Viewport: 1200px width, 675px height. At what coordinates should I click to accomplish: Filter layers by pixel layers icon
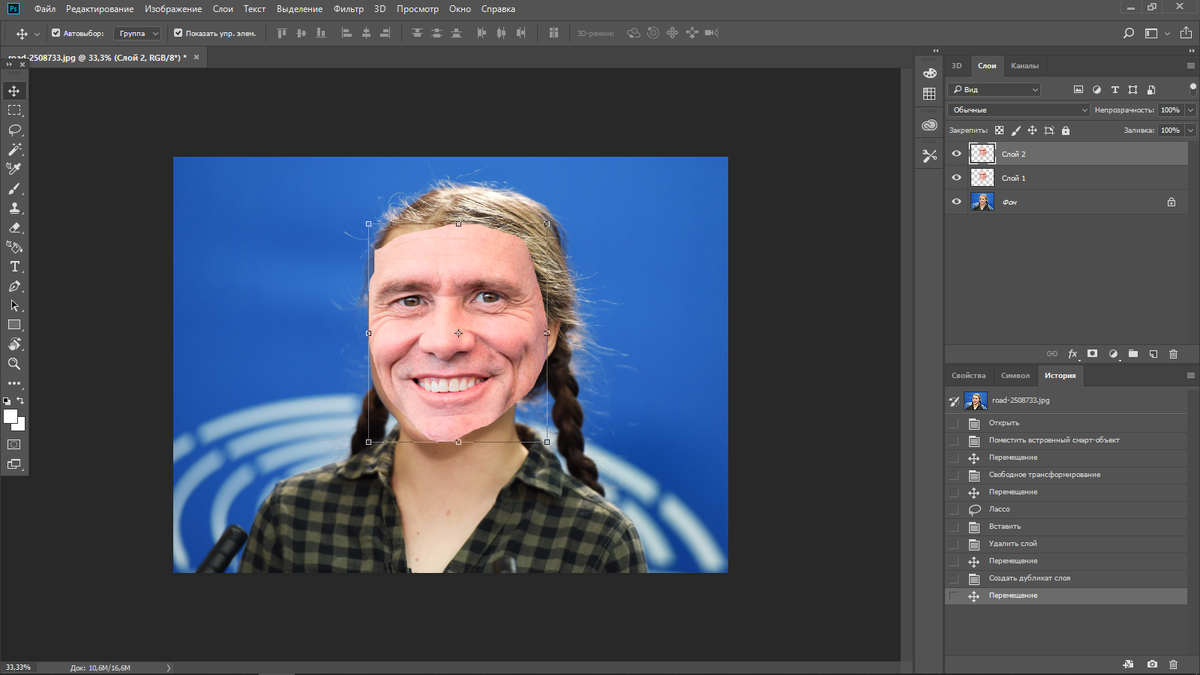point(1078,90)
